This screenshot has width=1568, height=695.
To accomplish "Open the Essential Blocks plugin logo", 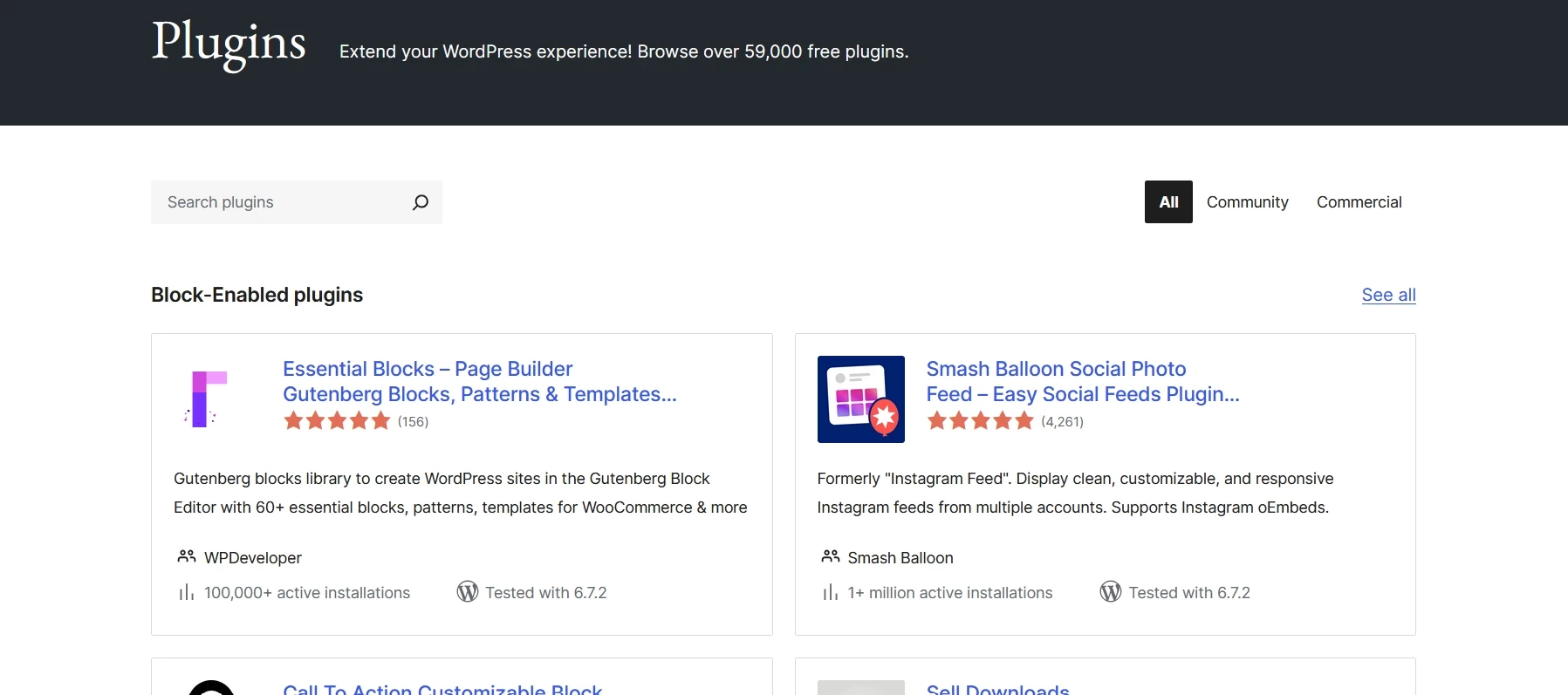I will pos(207,399).
